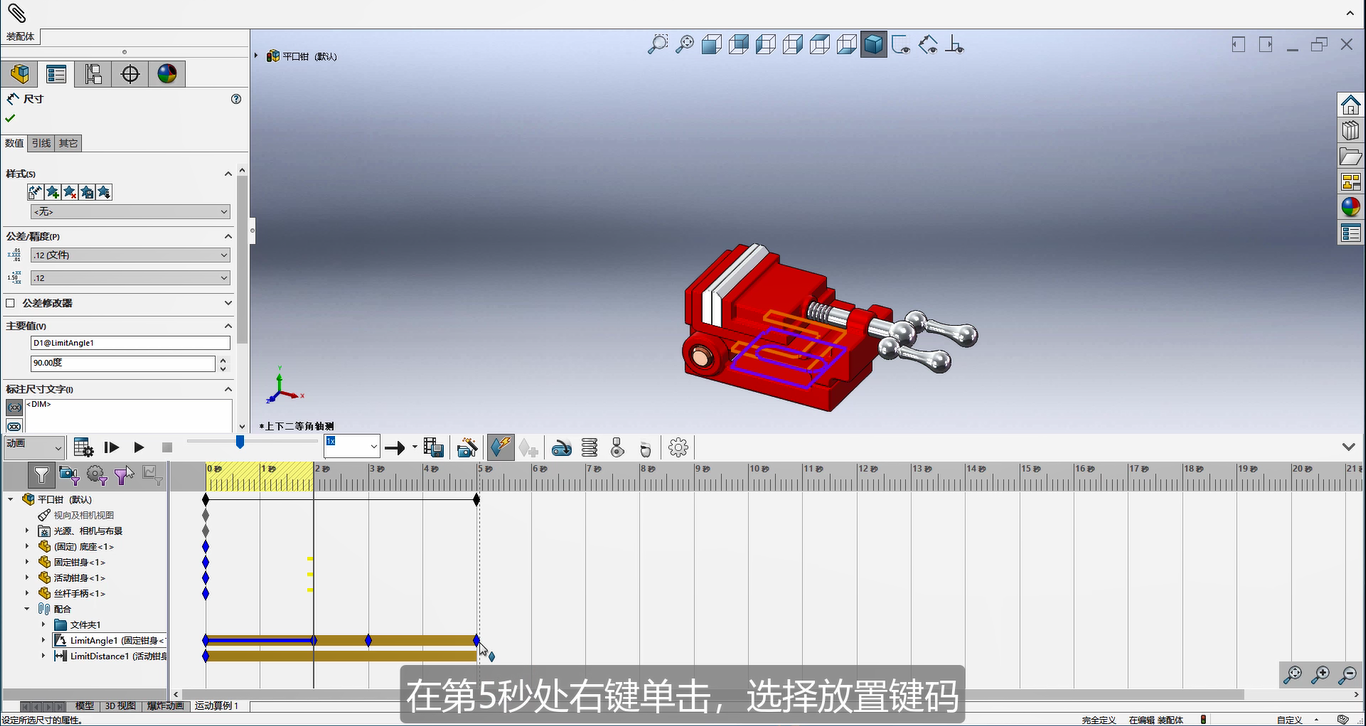Collapse the motion study panel chevron

point(1349,447)
